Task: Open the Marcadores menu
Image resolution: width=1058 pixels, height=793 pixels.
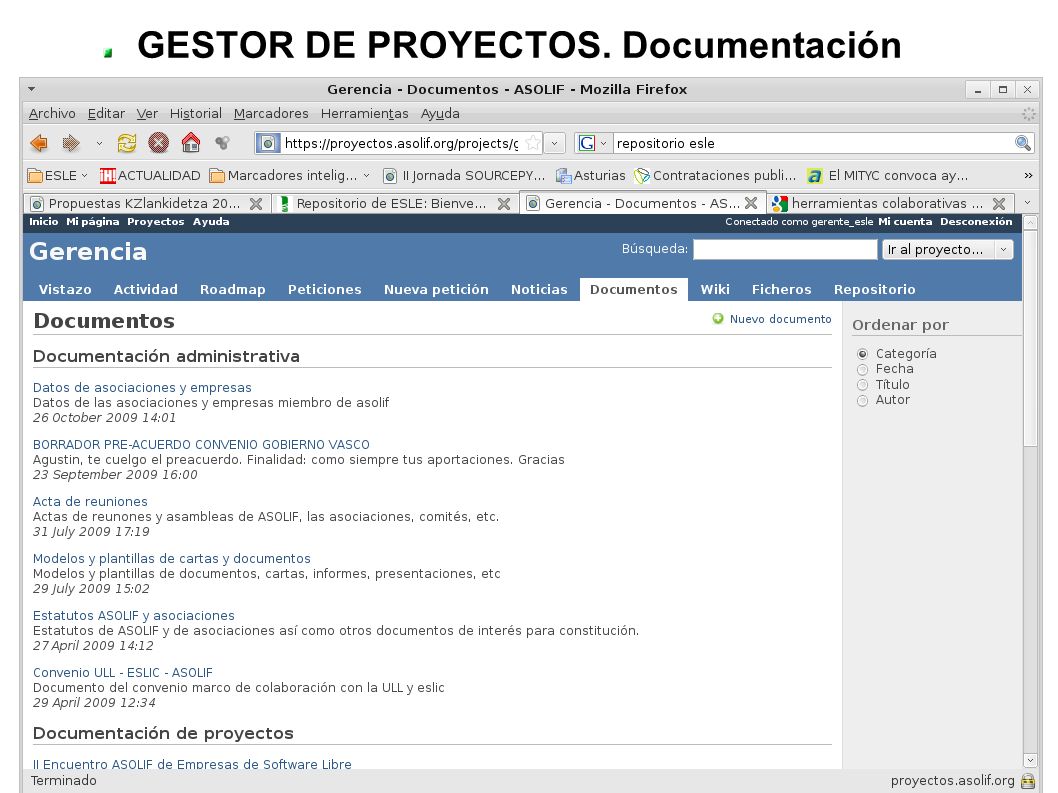Action: [271, 113]
